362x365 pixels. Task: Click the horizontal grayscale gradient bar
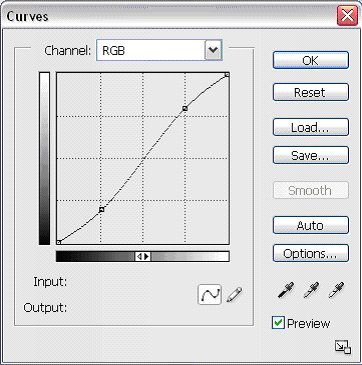point(143,256)
